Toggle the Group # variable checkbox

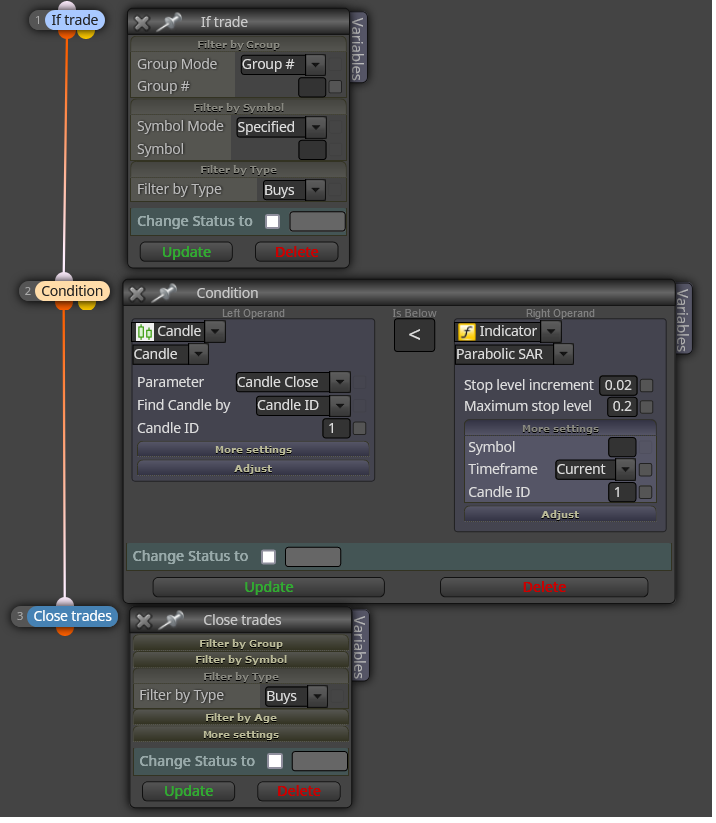[336, 88]
